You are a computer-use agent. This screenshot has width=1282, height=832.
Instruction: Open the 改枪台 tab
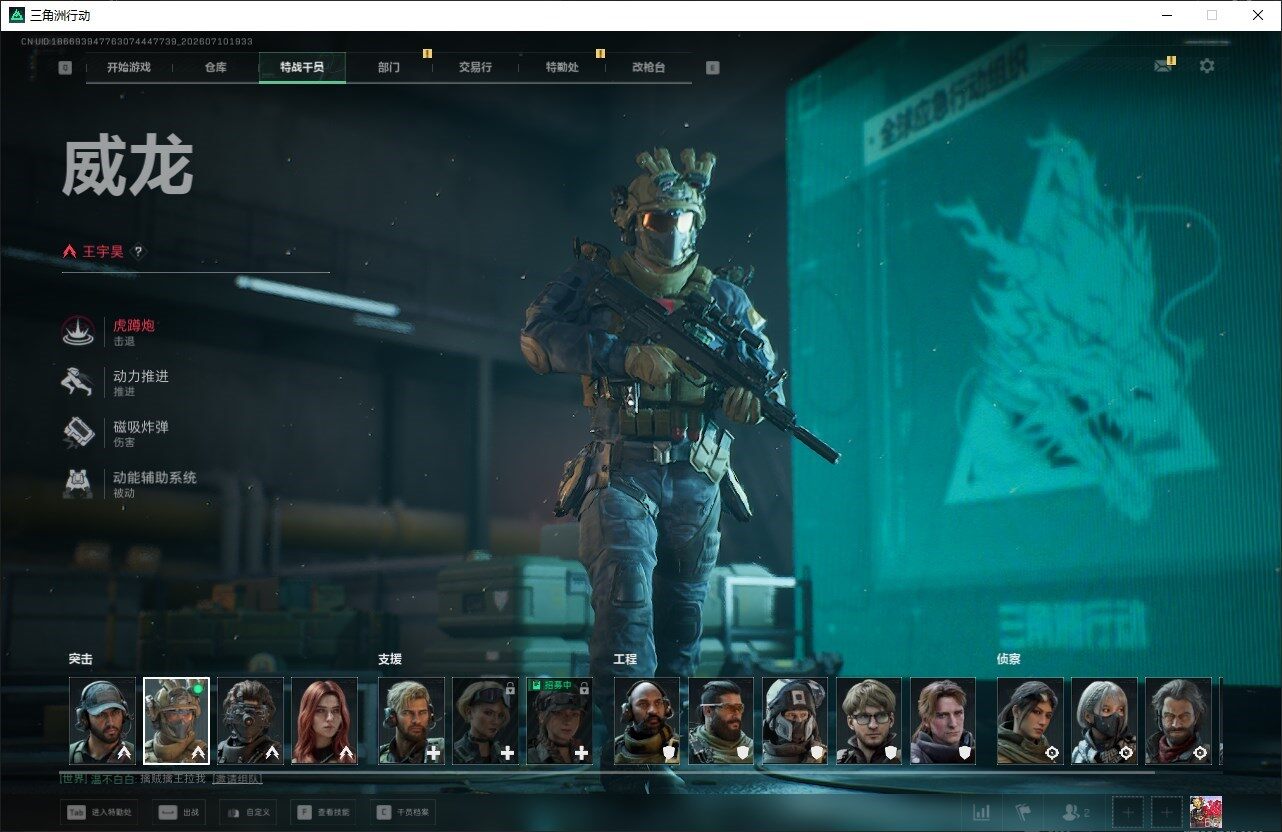[648, 67]
